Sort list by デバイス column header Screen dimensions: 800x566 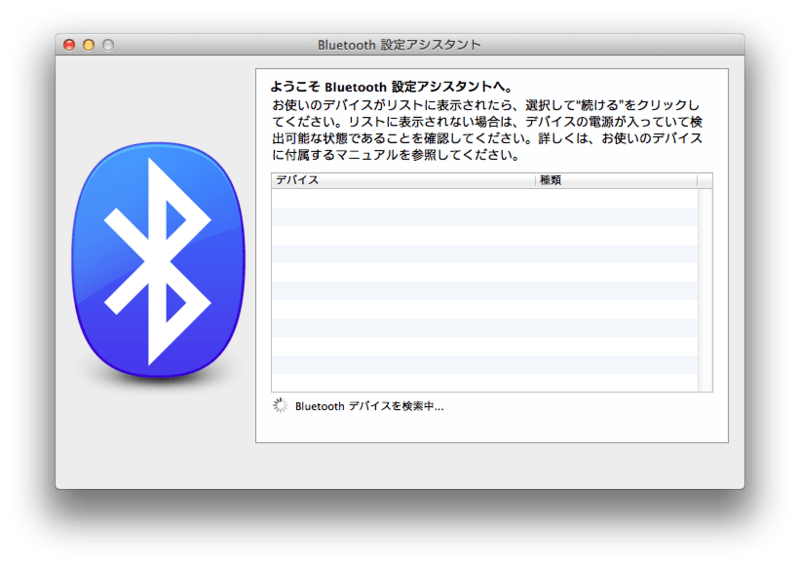click(400, 181)
